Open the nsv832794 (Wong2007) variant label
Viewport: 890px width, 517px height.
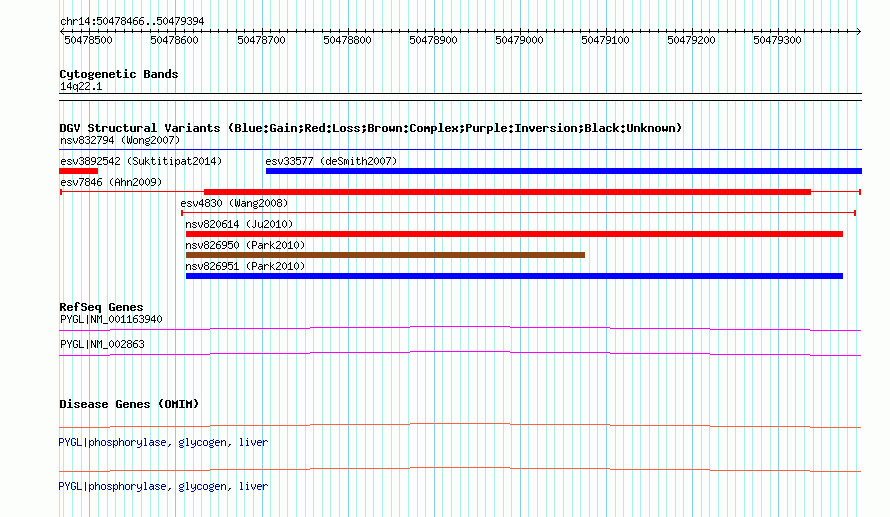tap(120, 140)
